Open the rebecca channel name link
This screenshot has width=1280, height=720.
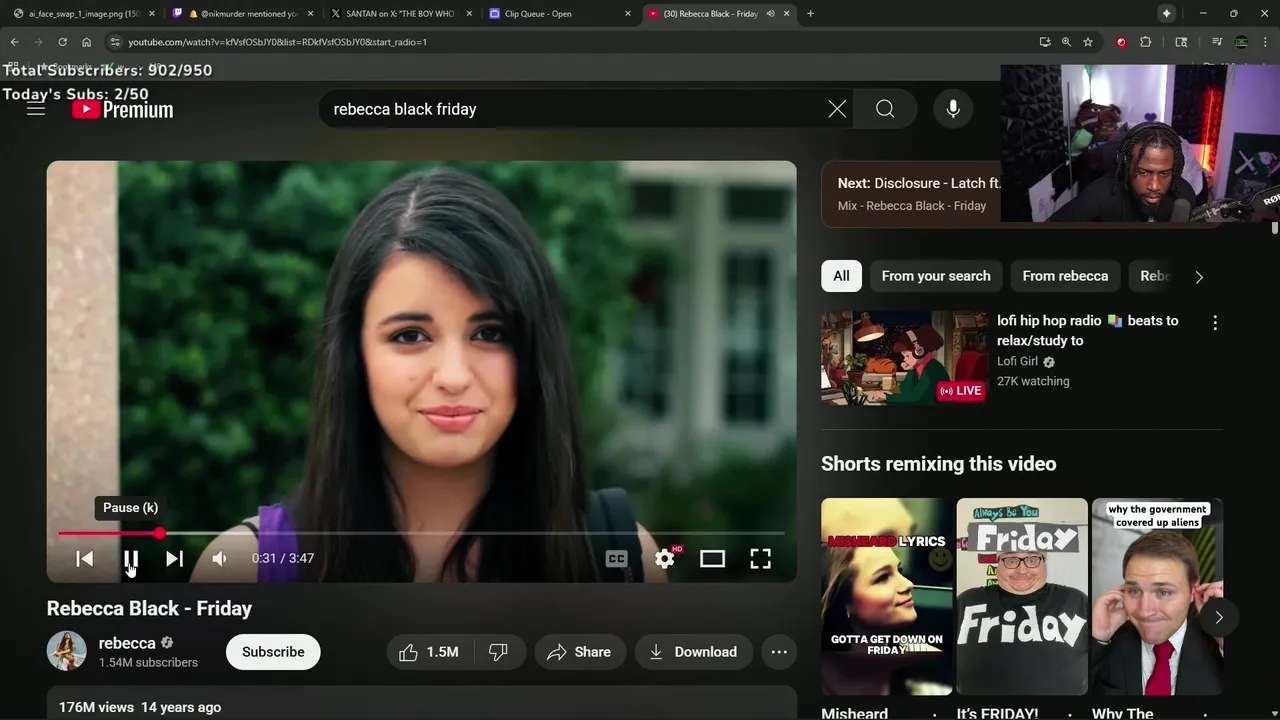127,643
